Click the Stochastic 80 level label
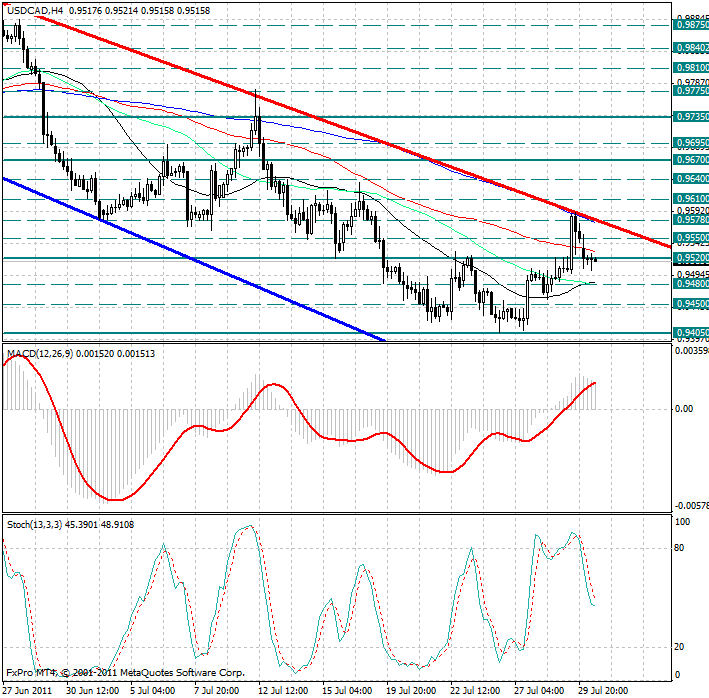The width and height of the screenshot is (709, 698). point(678,548)
